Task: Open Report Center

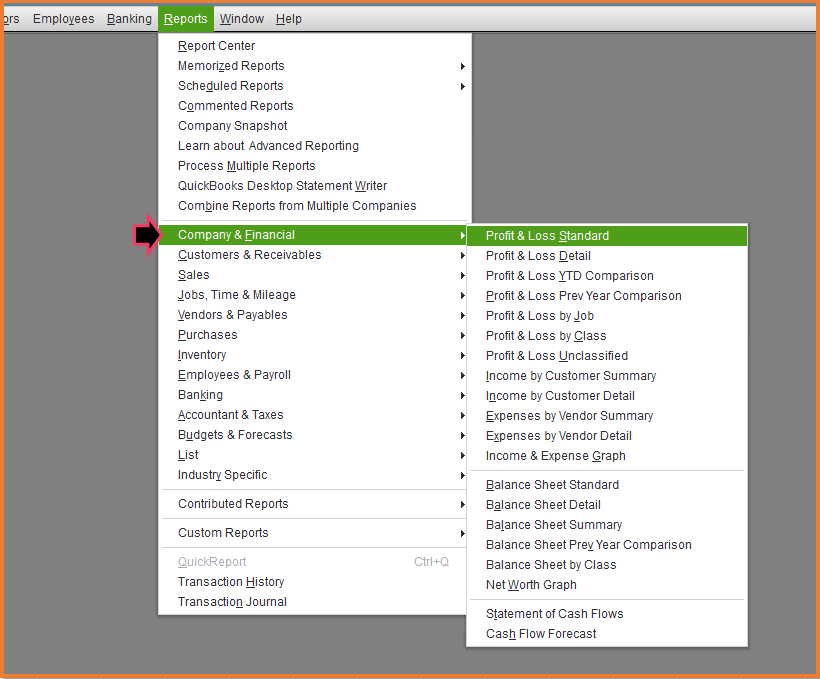Action: click(315, 46)
